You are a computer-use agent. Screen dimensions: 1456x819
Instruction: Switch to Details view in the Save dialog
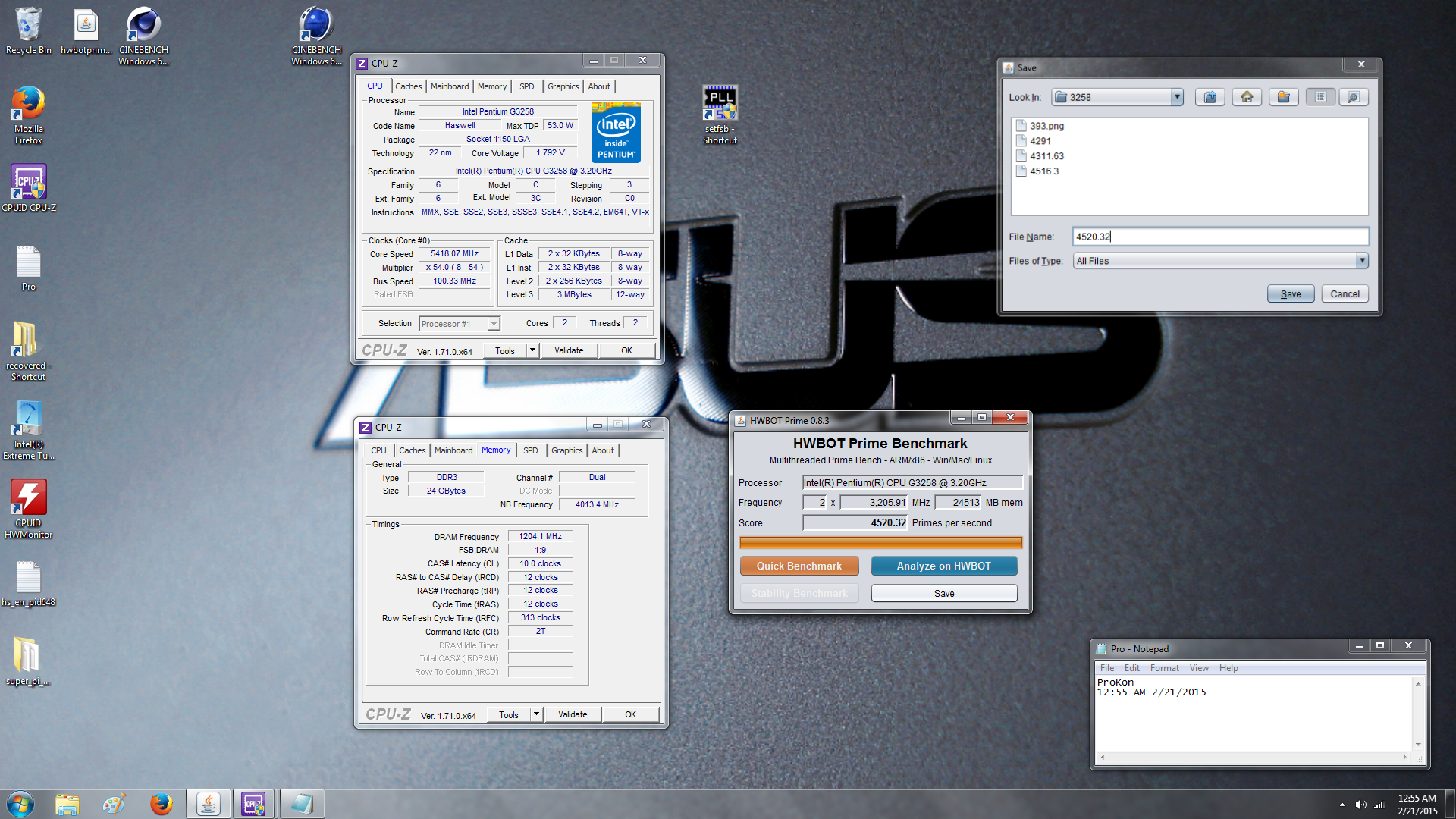[1354, 97]
